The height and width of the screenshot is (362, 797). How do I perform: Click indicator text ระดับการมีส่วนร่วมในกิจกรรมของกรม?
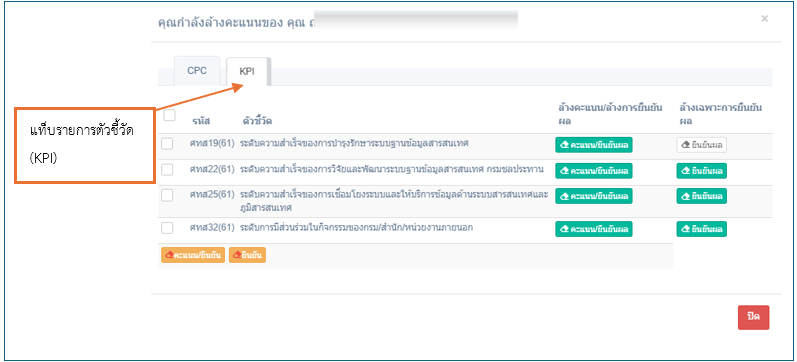point(356,228)
